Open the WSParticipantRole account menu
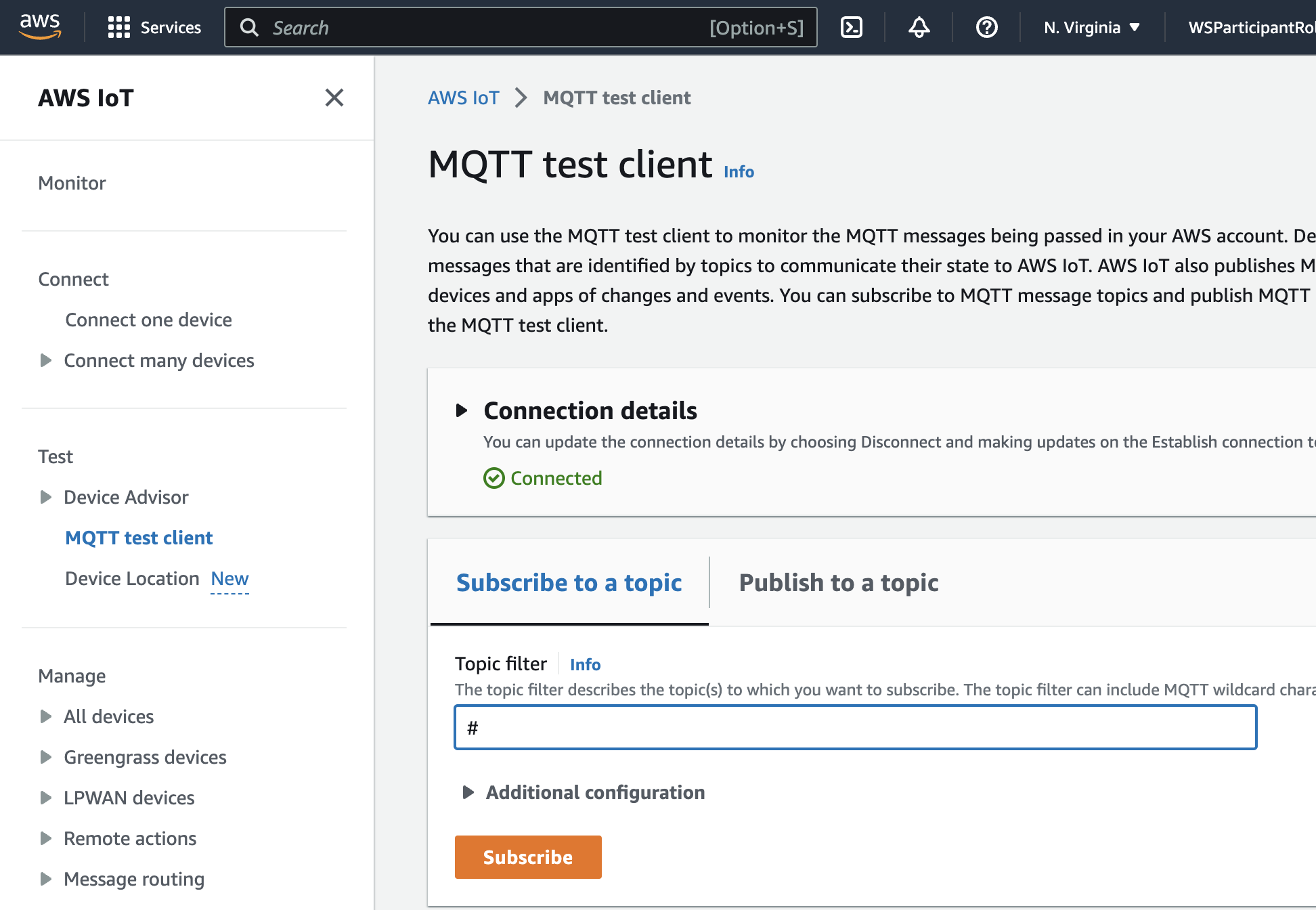Screen dimensions: 1316x910 (1252, 27)
